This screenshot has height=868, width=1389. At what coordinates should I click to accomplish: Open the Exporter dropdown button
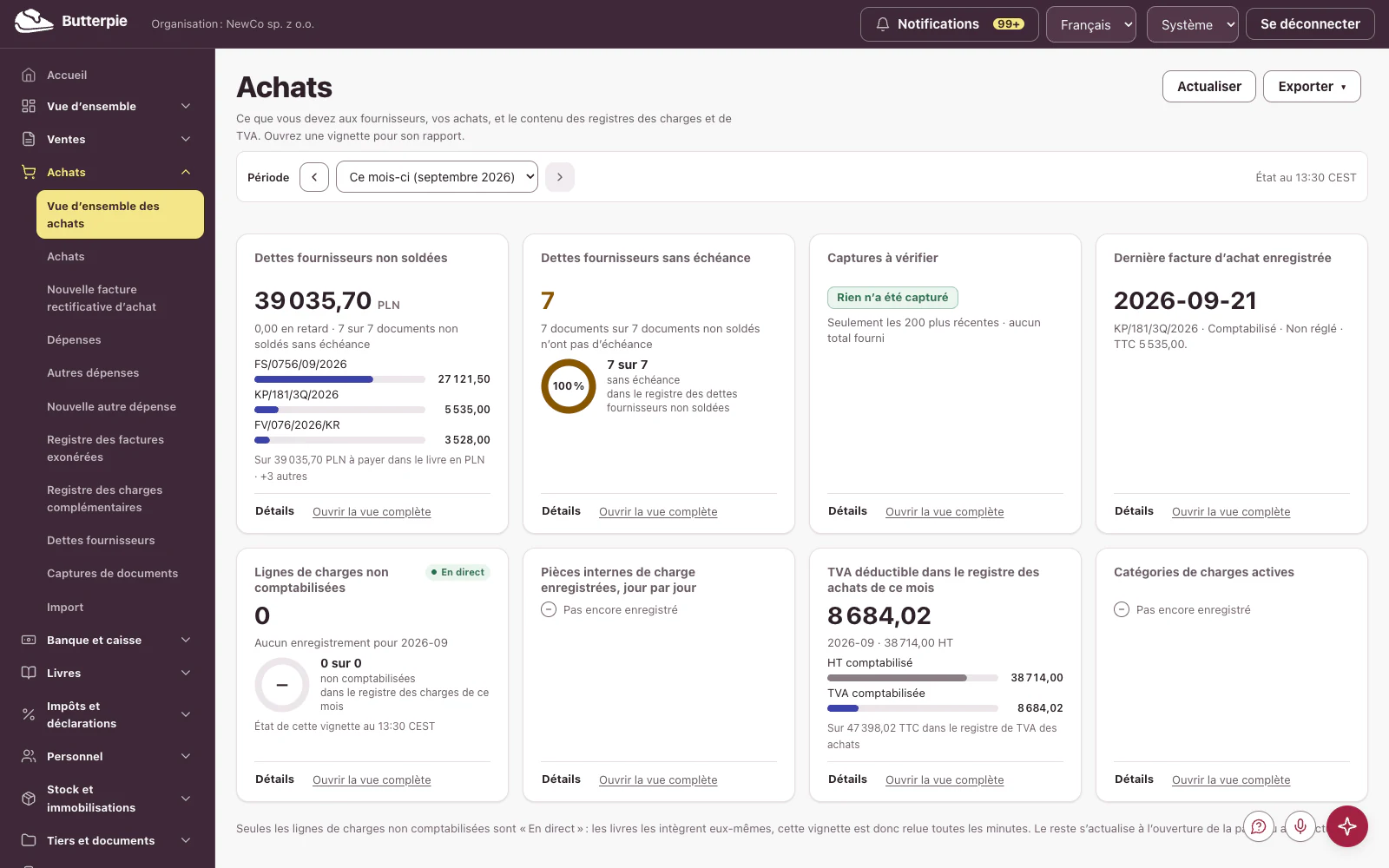tap(1312, 86)
